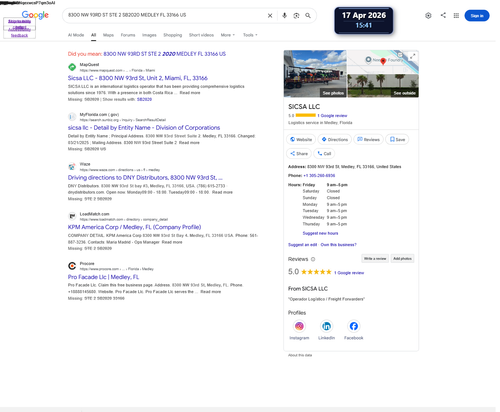Click the Google logo
Viewport: 500px width, 412px height.
pos(35,15)
